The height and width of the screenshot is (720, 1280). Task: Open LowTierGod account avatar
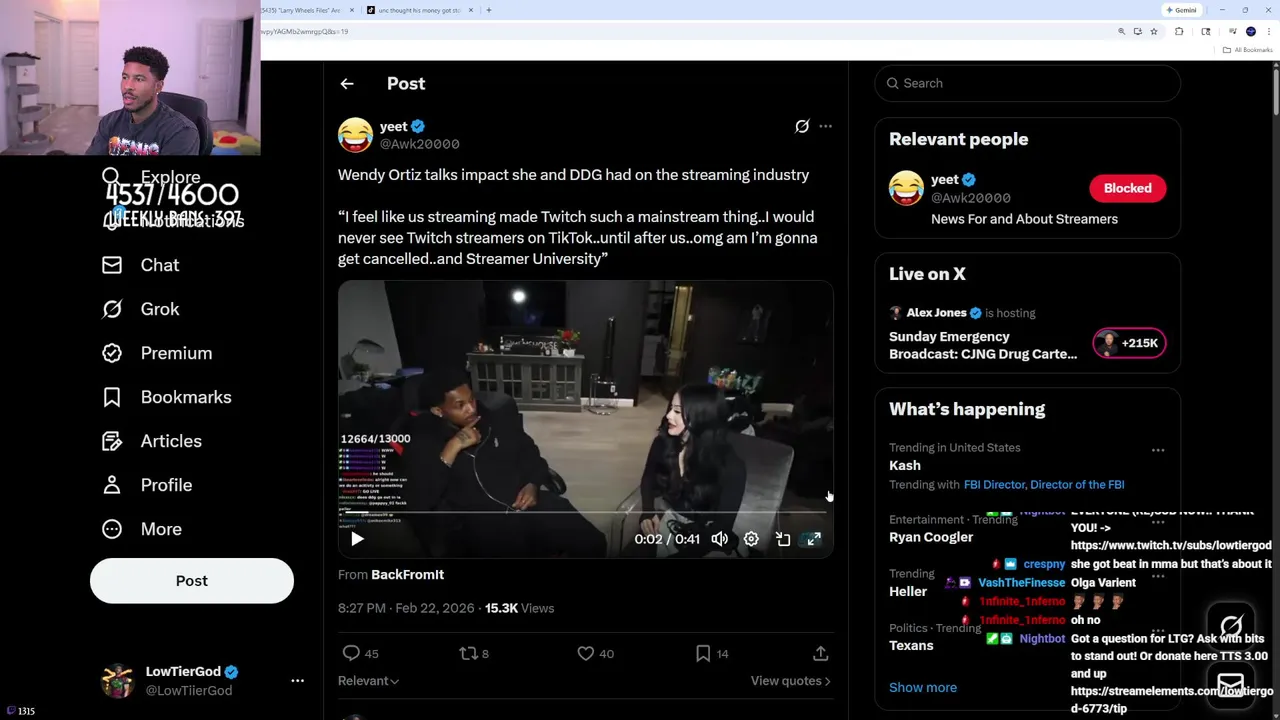(118, 680)
